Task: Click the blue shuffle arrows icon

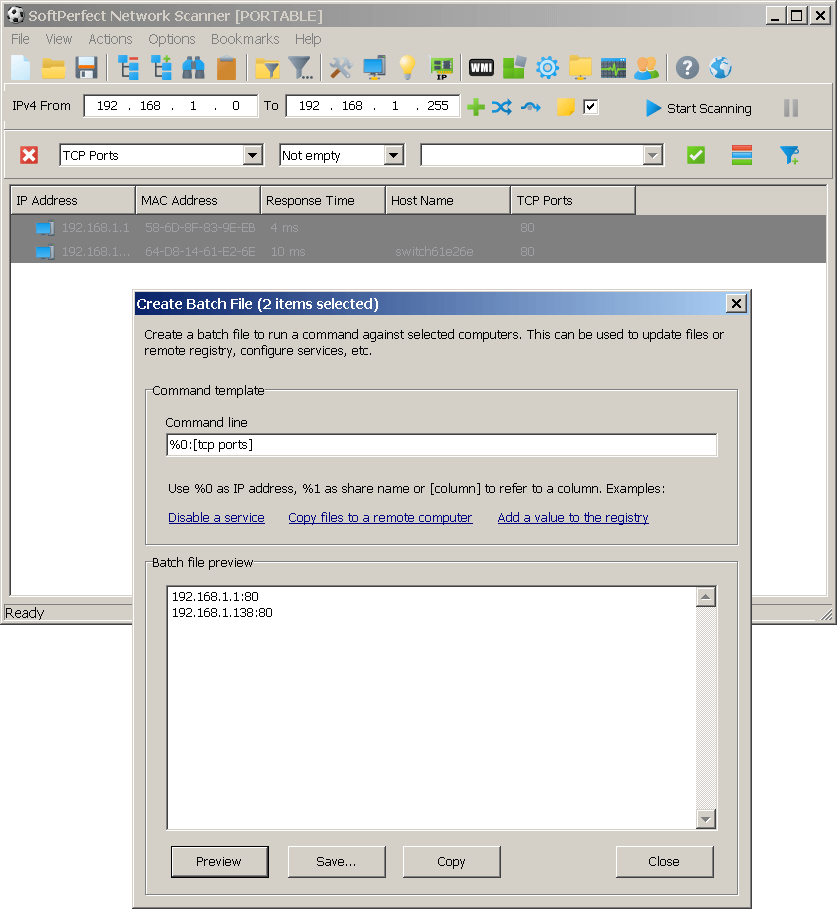Action: 502,107
